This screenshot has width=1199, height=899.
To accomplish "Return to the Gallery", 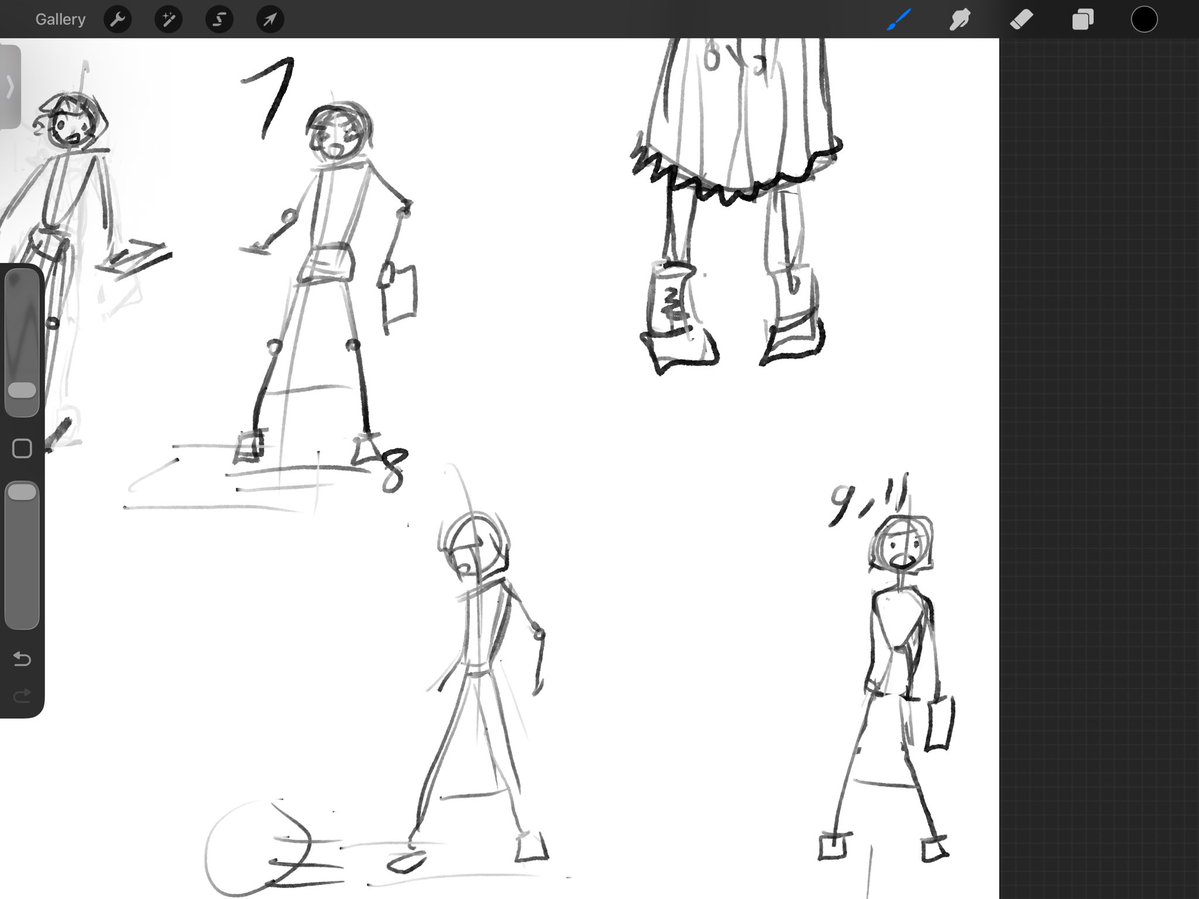I will point(60,19).
